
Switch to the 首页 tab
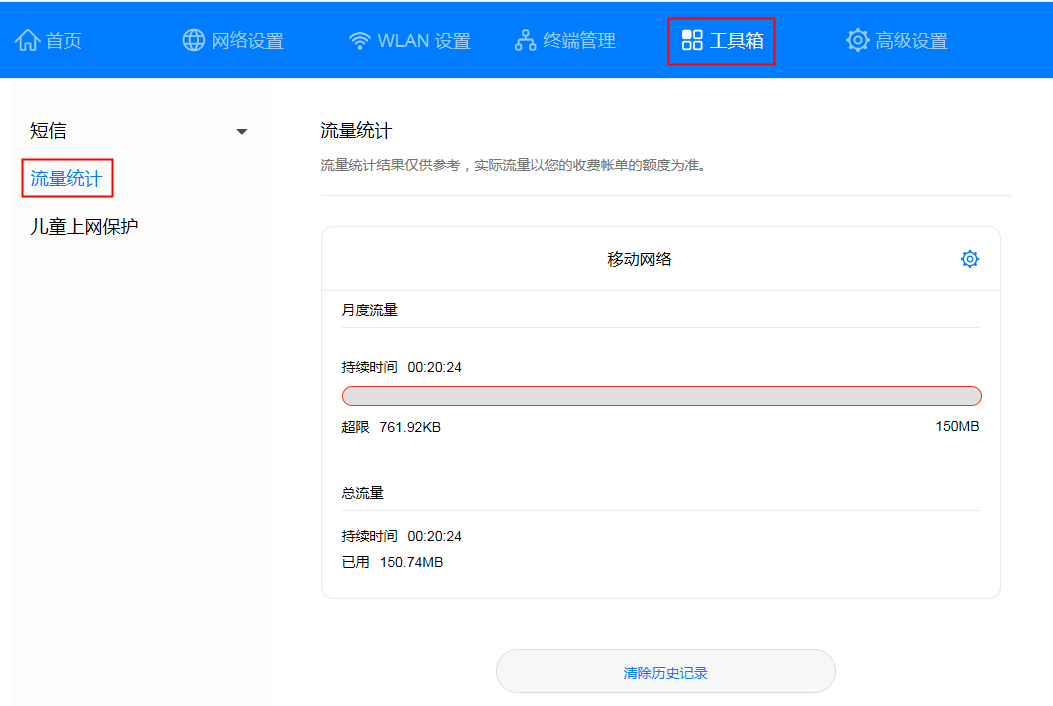coord(48,39)
